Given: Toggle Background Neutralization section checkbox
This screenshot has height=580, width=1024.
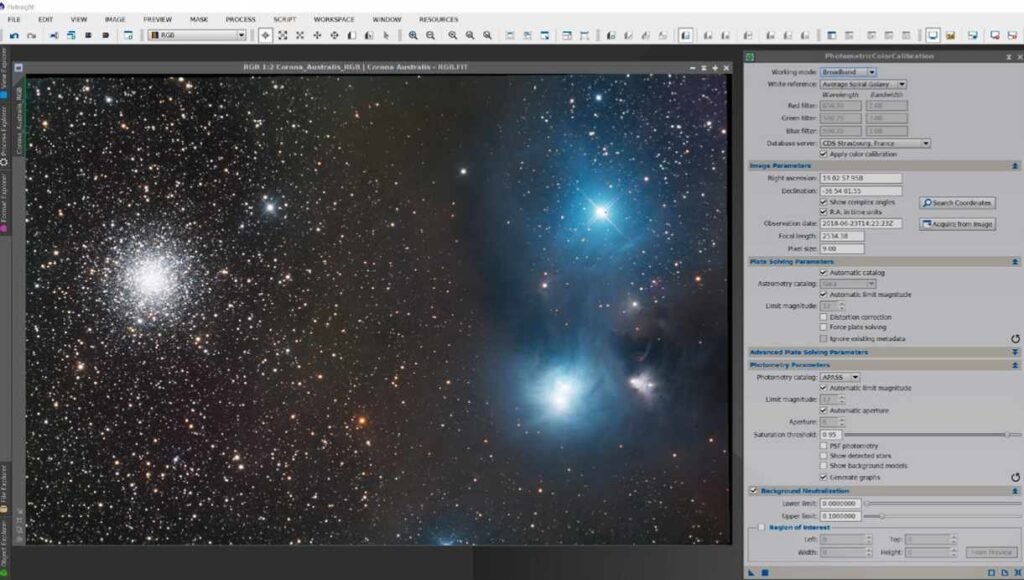Looking at the screenshot, I should (754, 491).
